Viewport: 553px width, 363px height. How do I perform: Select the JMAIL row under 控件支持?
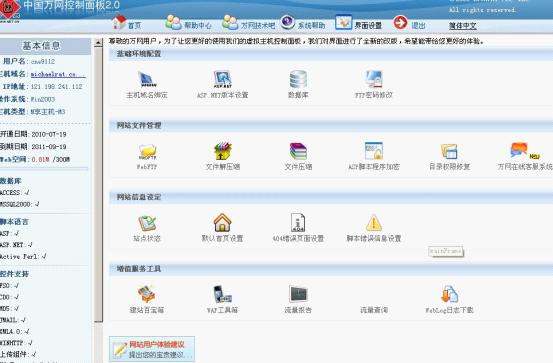click(x=13, y=320)
